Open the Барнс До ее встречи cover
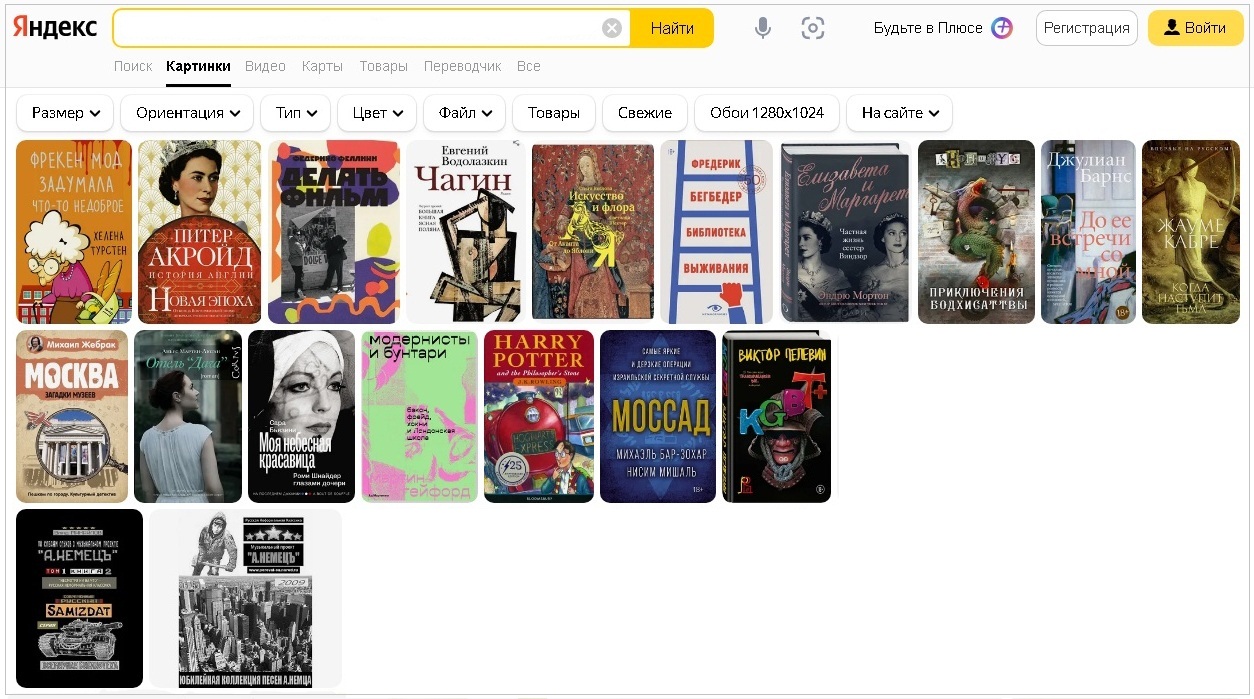The width and height of the screenshot is (1254, 699). [x=1088, y=232]
